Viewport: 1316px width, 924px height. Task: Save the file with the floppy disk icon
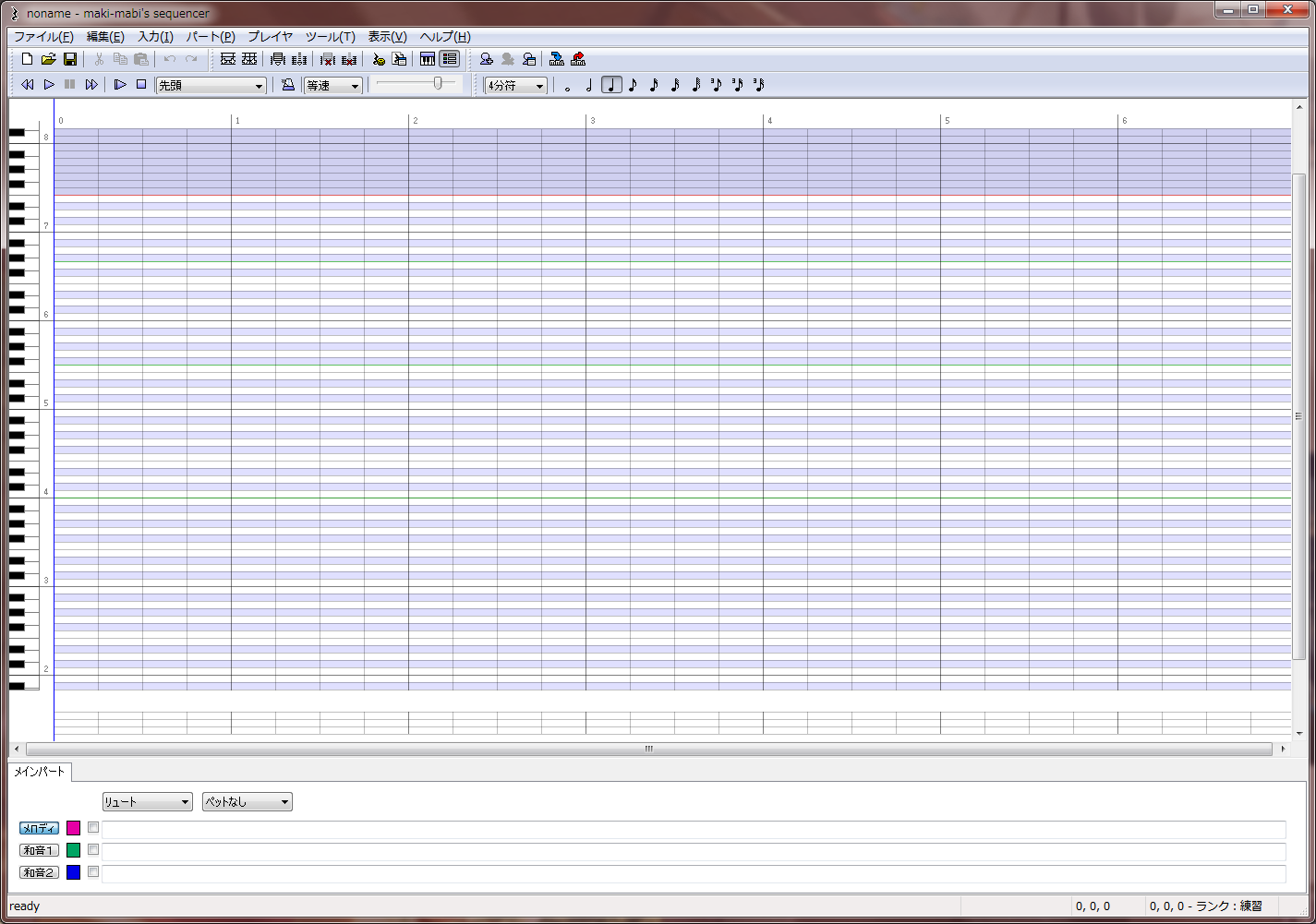pos(70,59)
